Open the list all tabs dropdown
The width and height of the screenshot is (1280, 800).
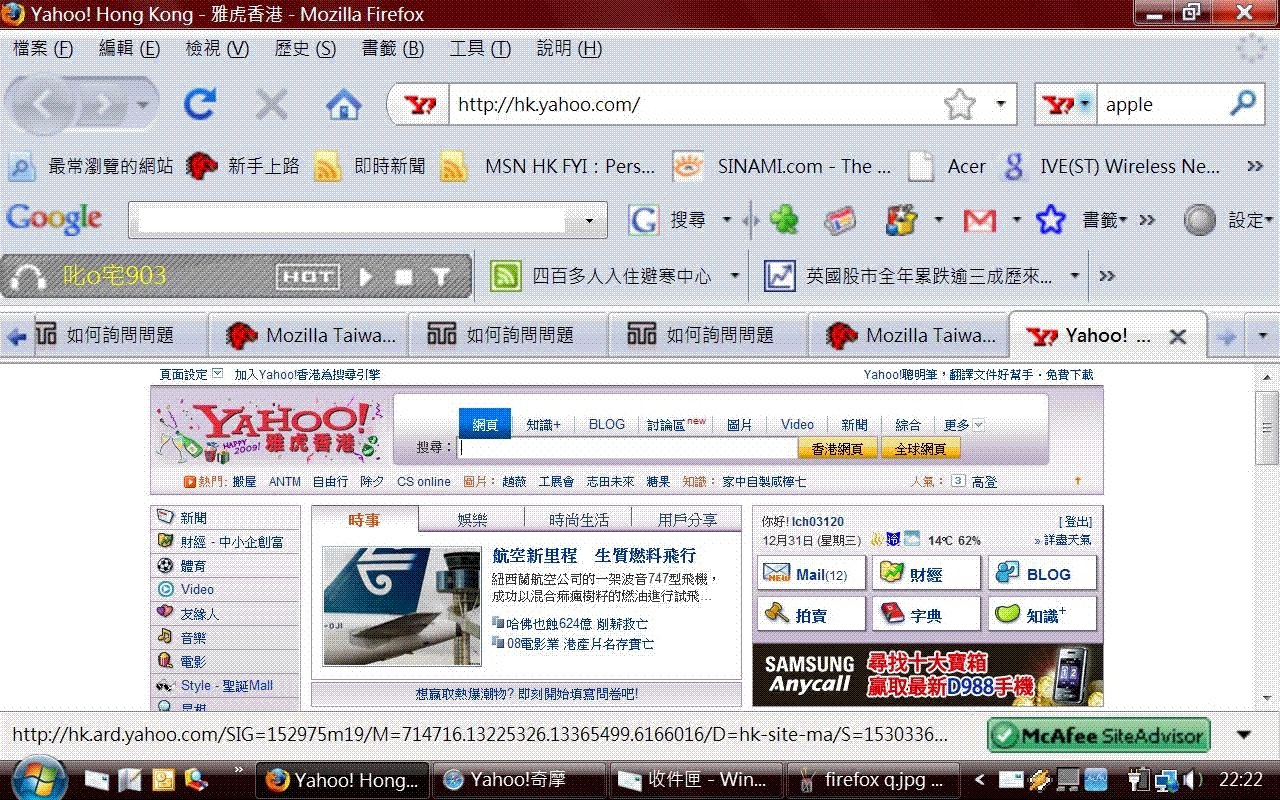pos(1263,336)
